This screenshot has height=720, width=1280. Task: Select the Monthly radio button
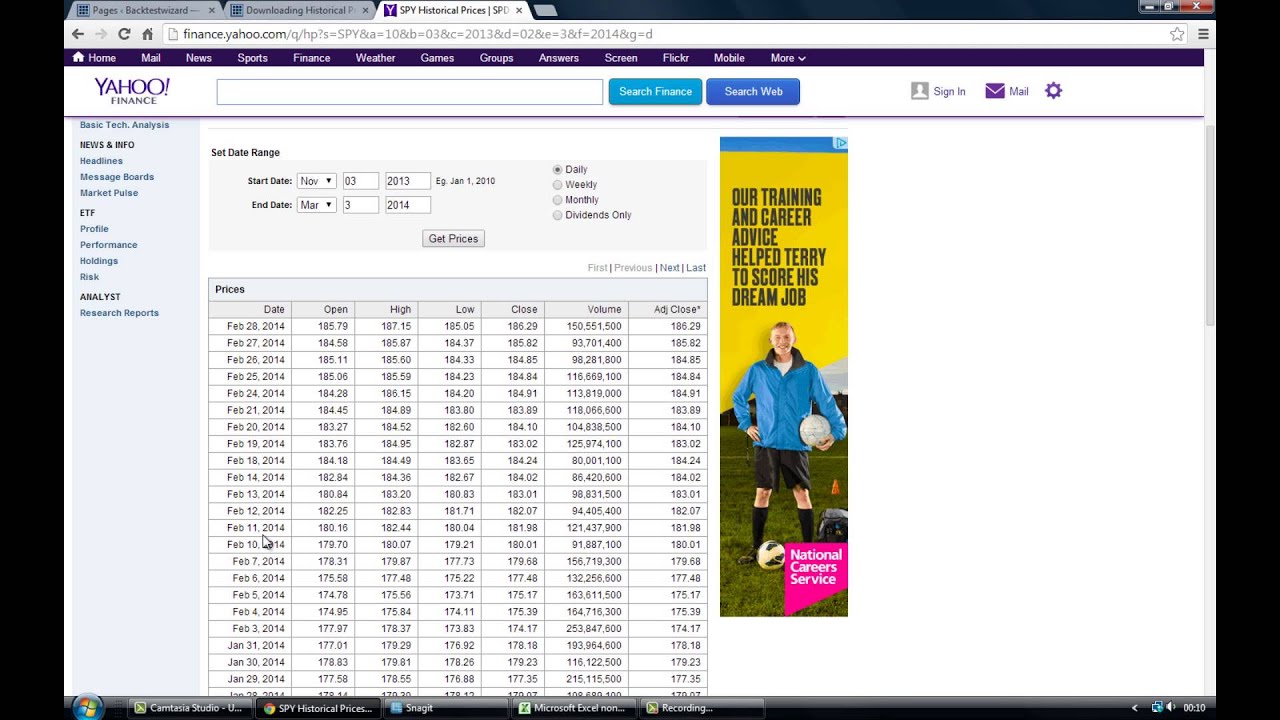(x=558, y=200)
